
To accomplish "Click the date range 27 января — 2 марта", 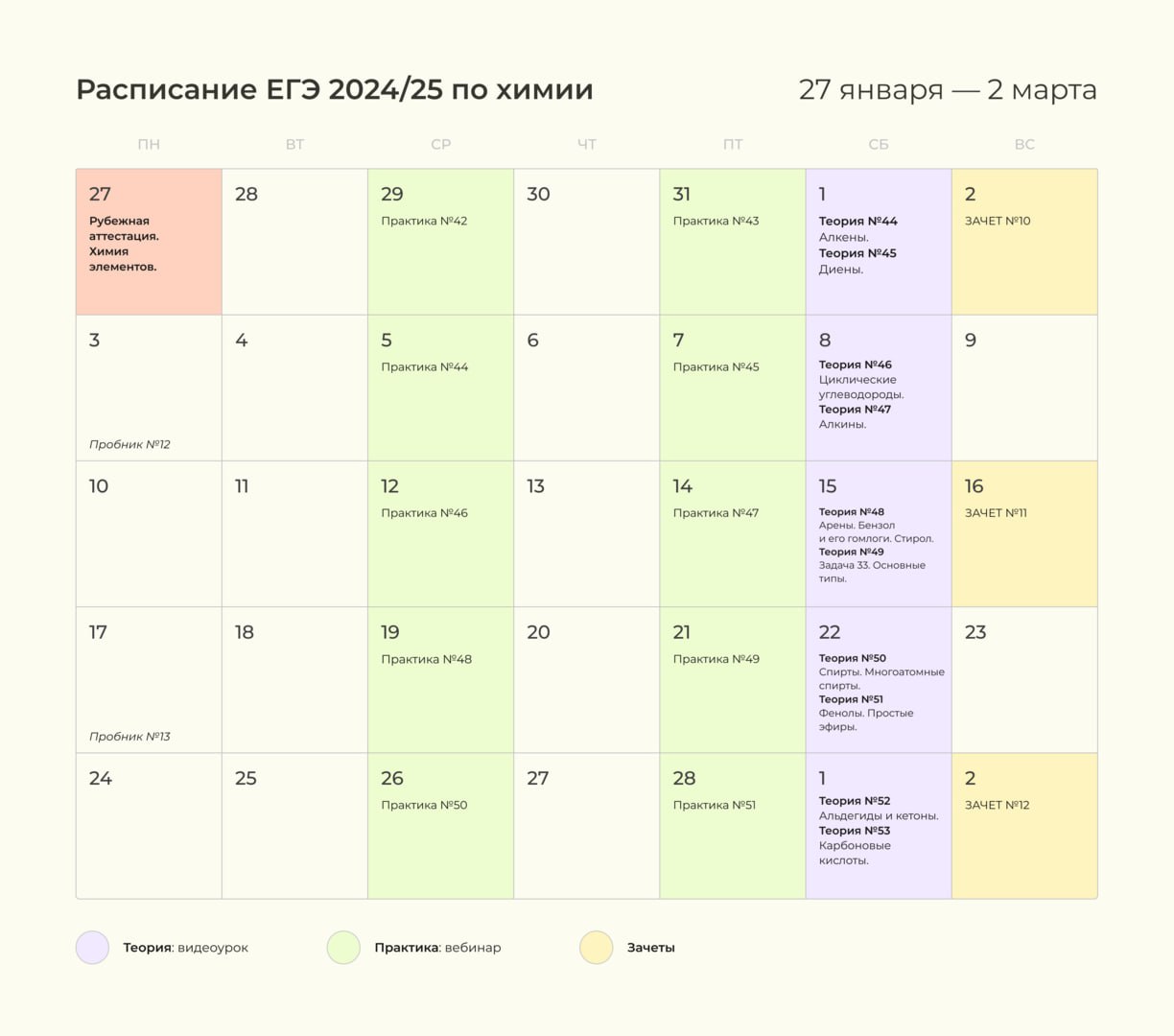I will point(948,90).
